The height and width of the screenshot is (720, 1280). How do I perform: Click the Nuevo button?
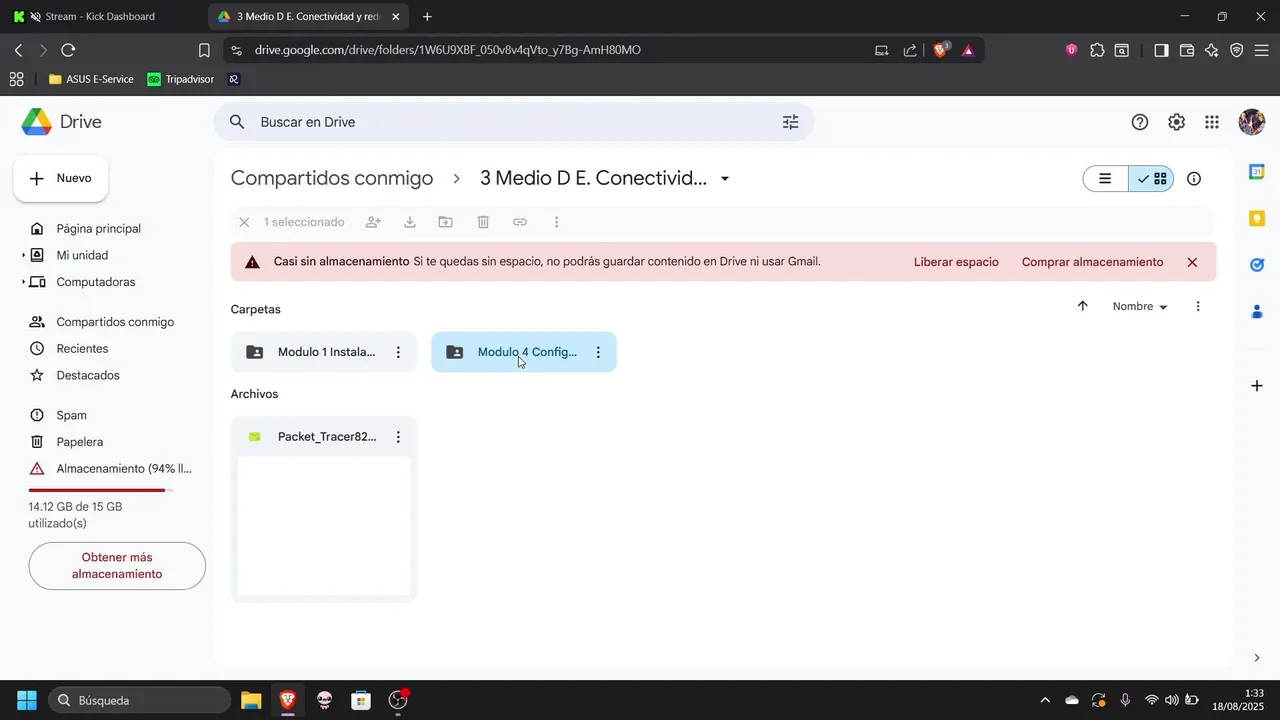point(61,178)
